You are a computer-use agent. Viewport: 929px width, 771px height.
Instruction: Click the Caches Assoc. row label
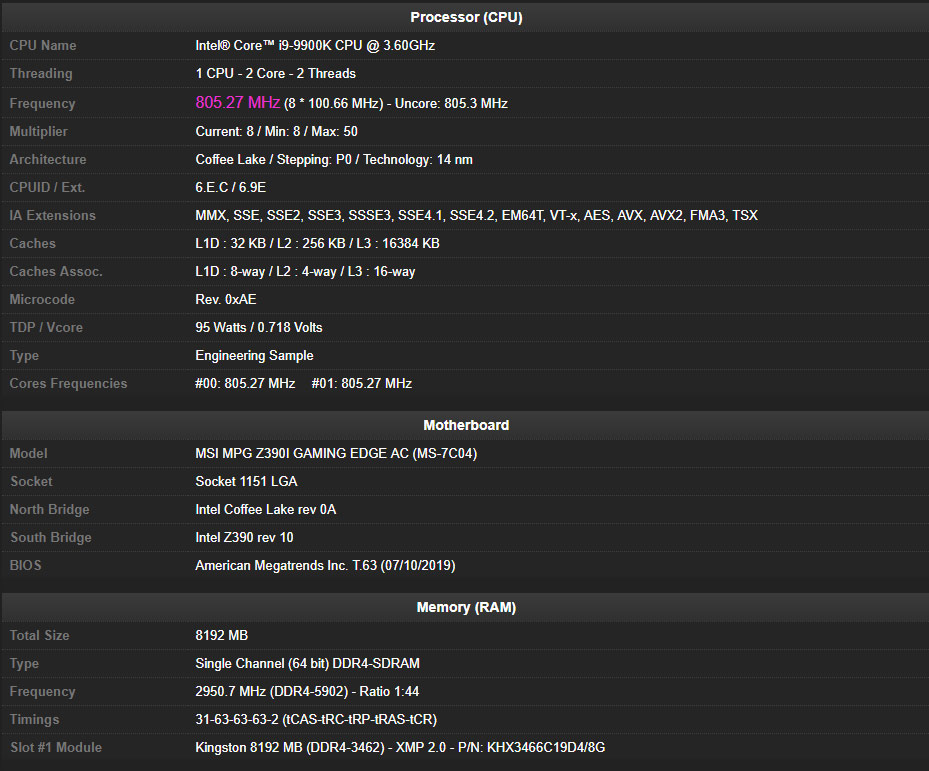pyautogui.click(x=56, y=271)
